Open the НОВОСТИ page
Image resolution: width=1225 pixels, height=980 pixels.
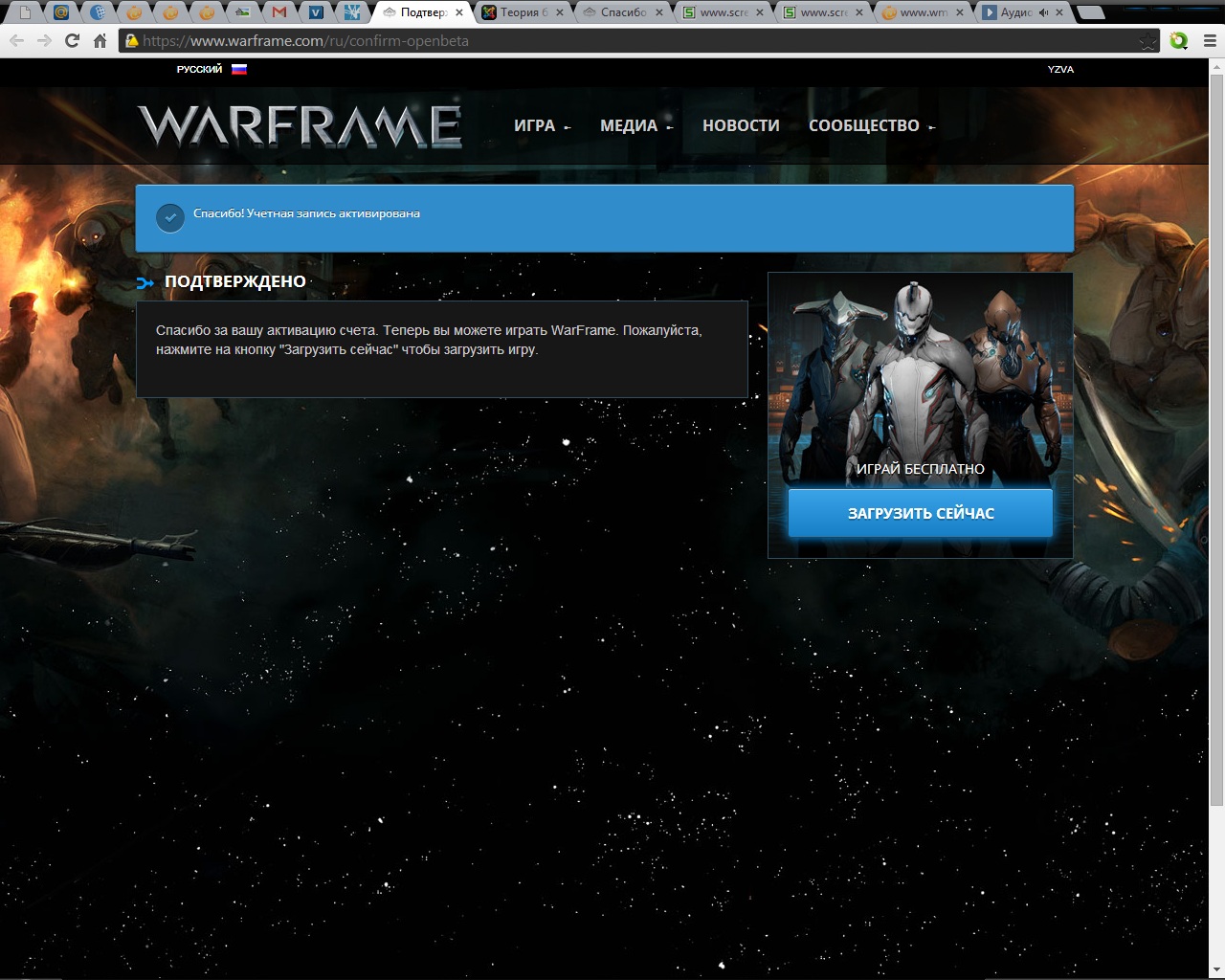click(741, 125)
